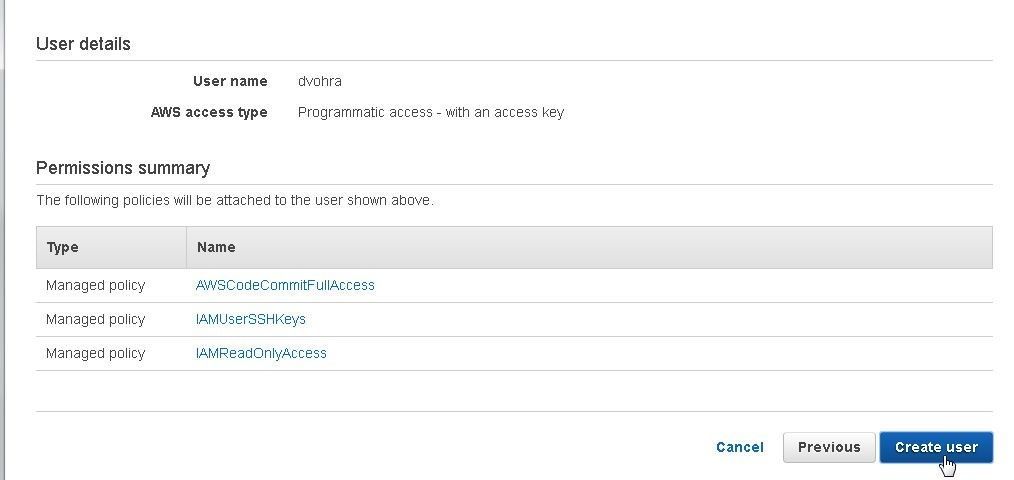This screenshot has width=1014, height=480.
Task: Click the Permissions summary heading
Action: 123,168
